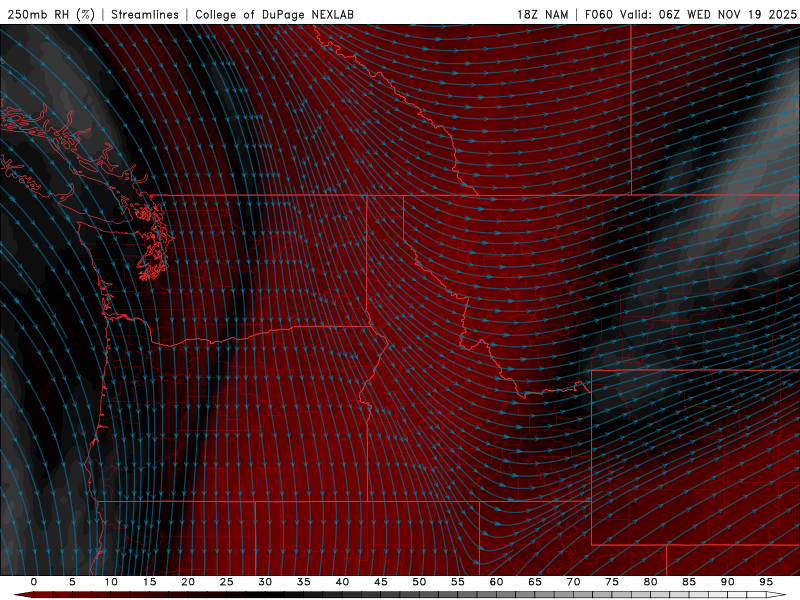Click the "250mb RH (%)" title text

(51, 14)
